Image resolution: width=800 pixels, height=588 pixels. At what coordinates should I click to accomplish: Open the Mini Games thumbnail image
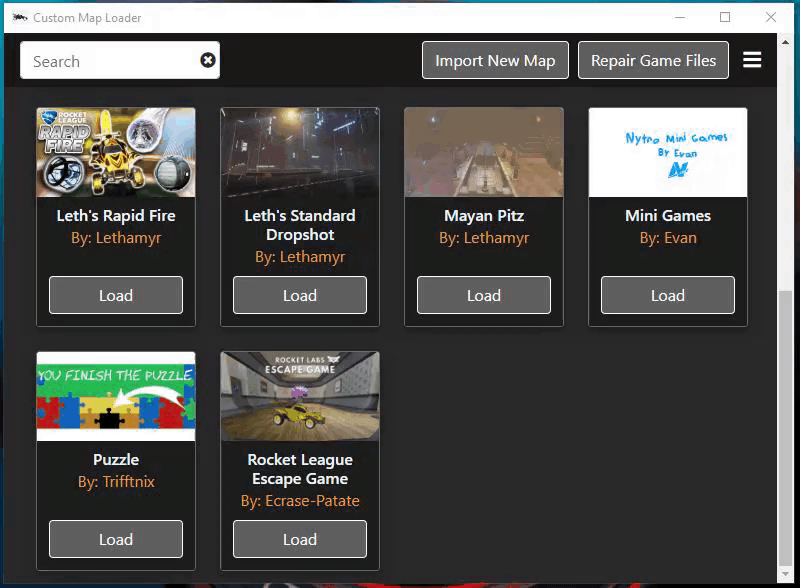coord(667,151)
